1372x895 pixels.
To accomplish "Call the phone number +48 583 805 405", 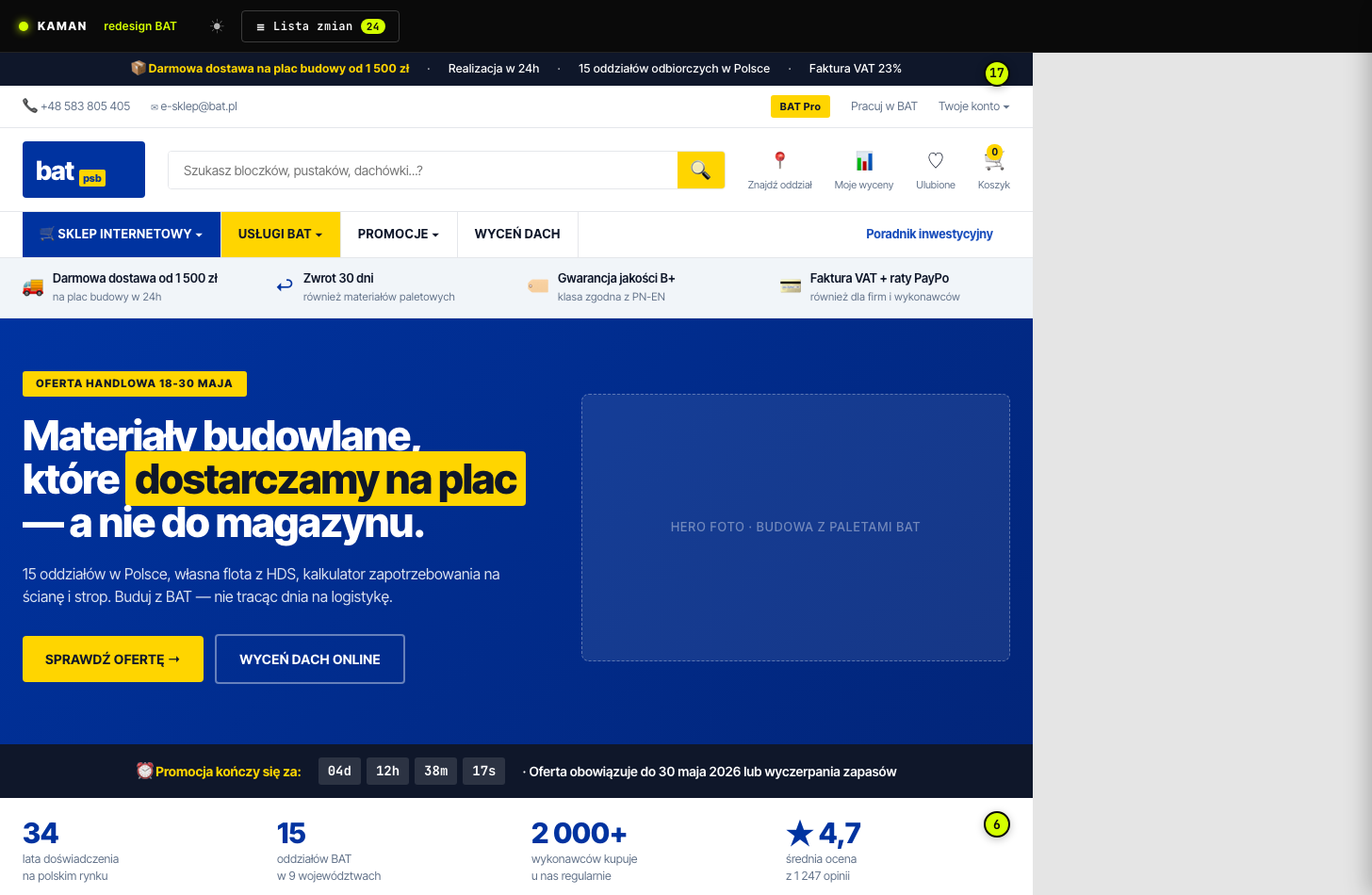I will (77, 106).
